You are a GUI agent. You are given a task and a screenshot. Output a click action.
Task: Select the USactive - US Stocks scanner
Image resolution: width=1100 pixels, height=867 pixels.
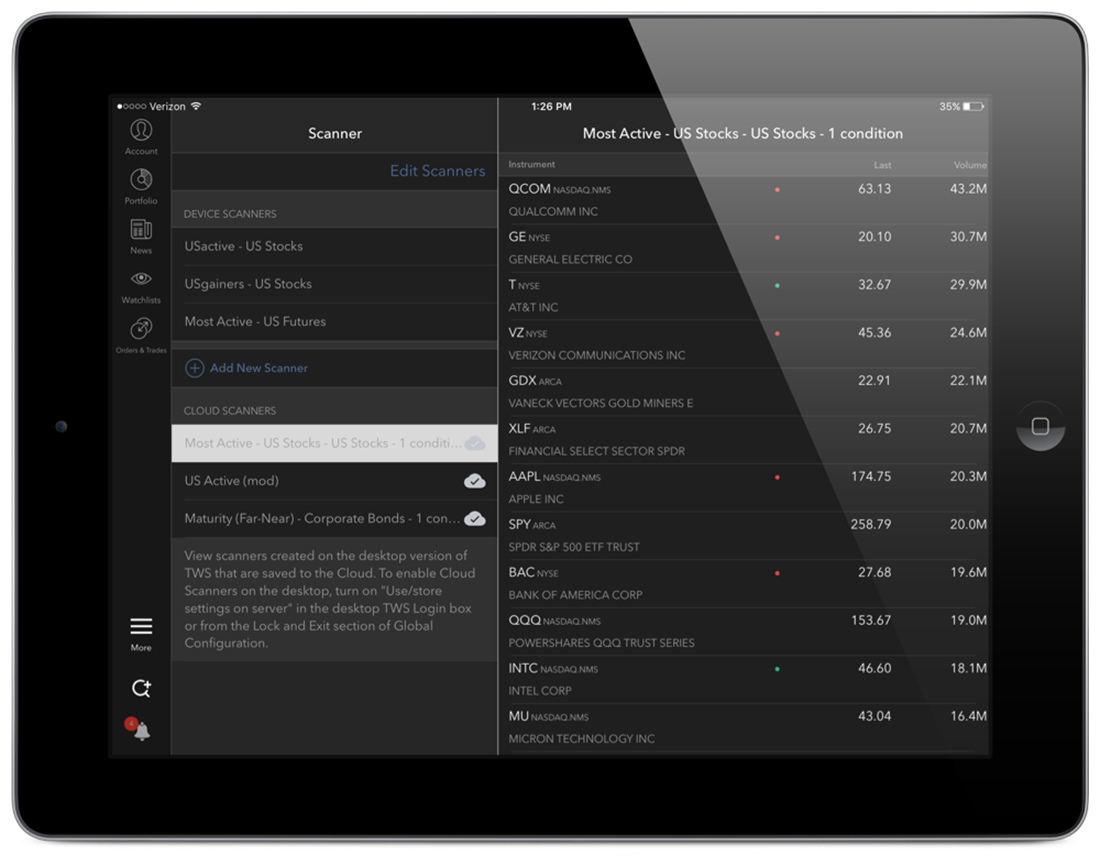334,246
